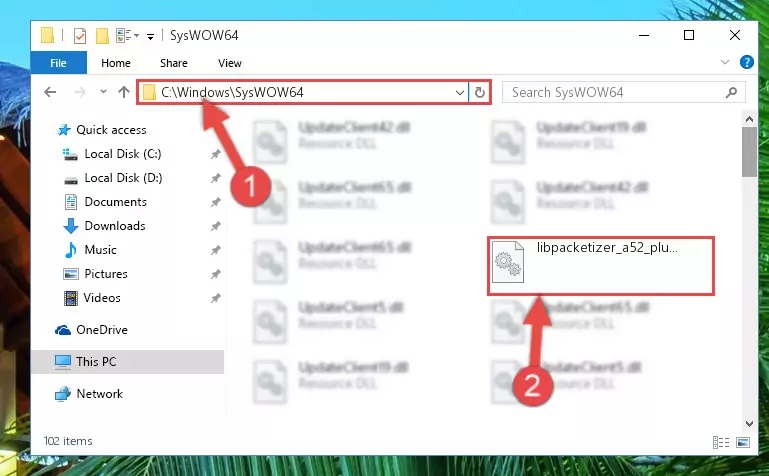This screenshot has height=476, width=769.
Task: Click the Properties checkmark icon in title bar
Action: pos(79,36)
